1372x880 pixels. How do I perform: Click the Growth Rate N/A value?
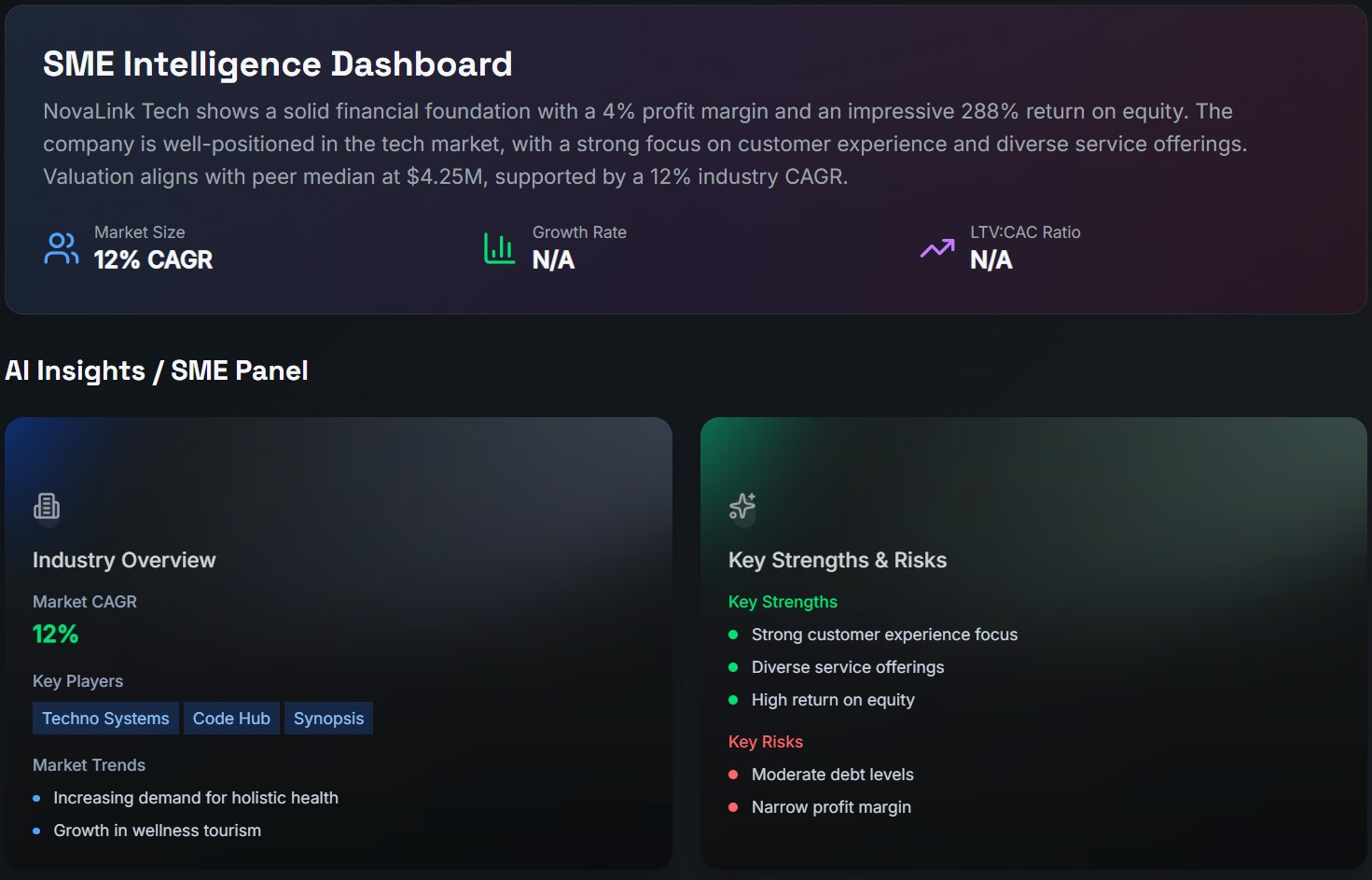tap(553, 260)
